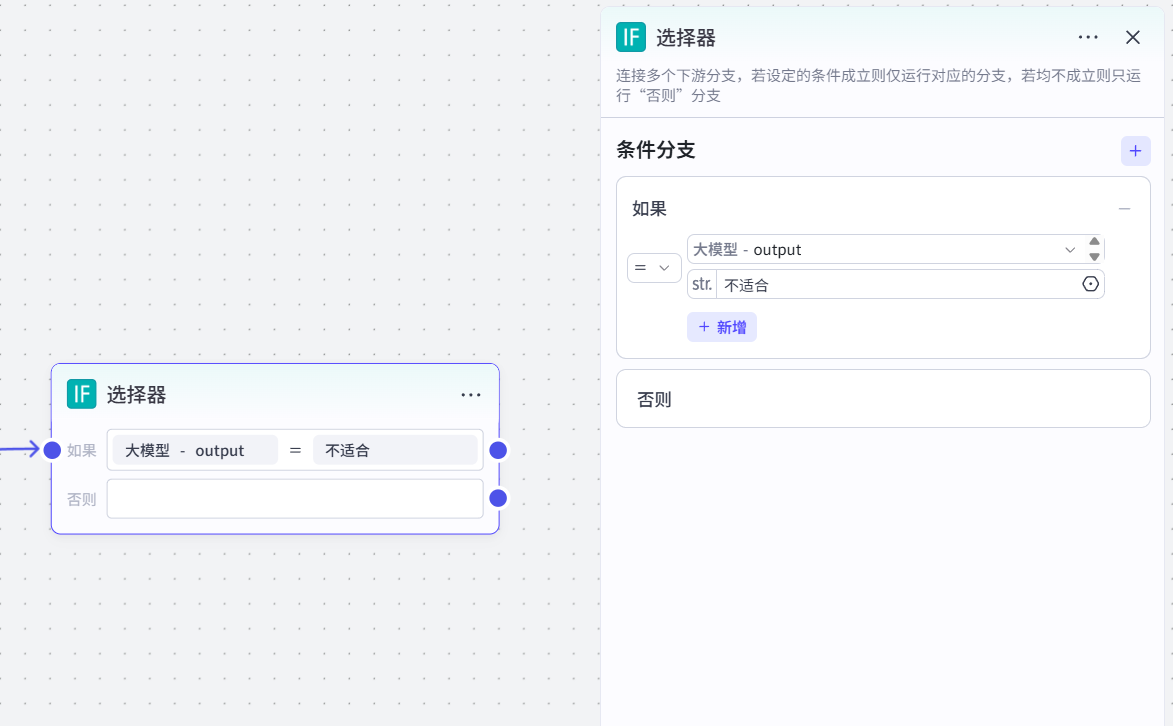Click the IF icon on the canvas node
This screenshot has width=1173, height=726.
(x=82, y=394)
